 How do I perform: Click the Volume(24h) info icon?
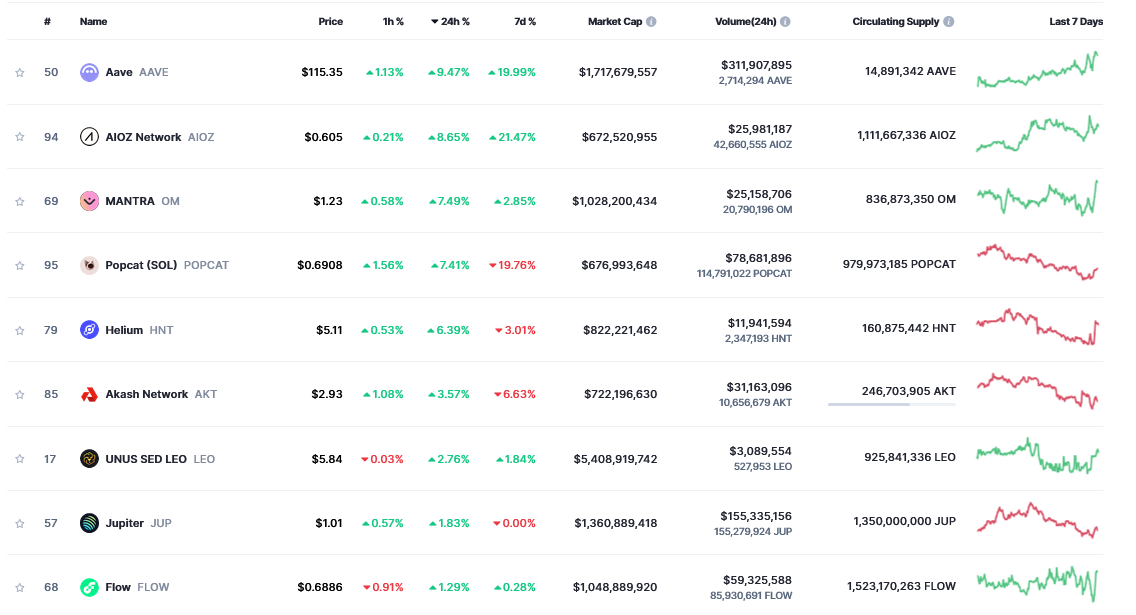pos(785,22)
